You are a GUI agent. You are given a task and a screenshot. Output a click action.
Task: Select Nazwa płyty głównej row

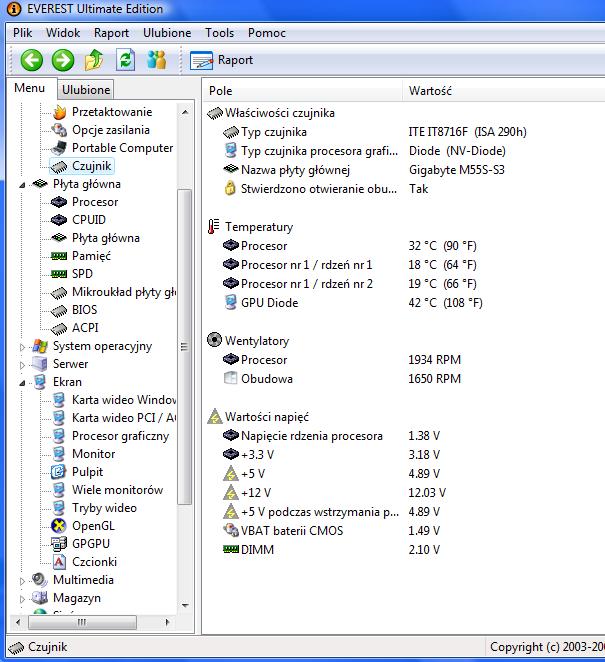point(364,170)
